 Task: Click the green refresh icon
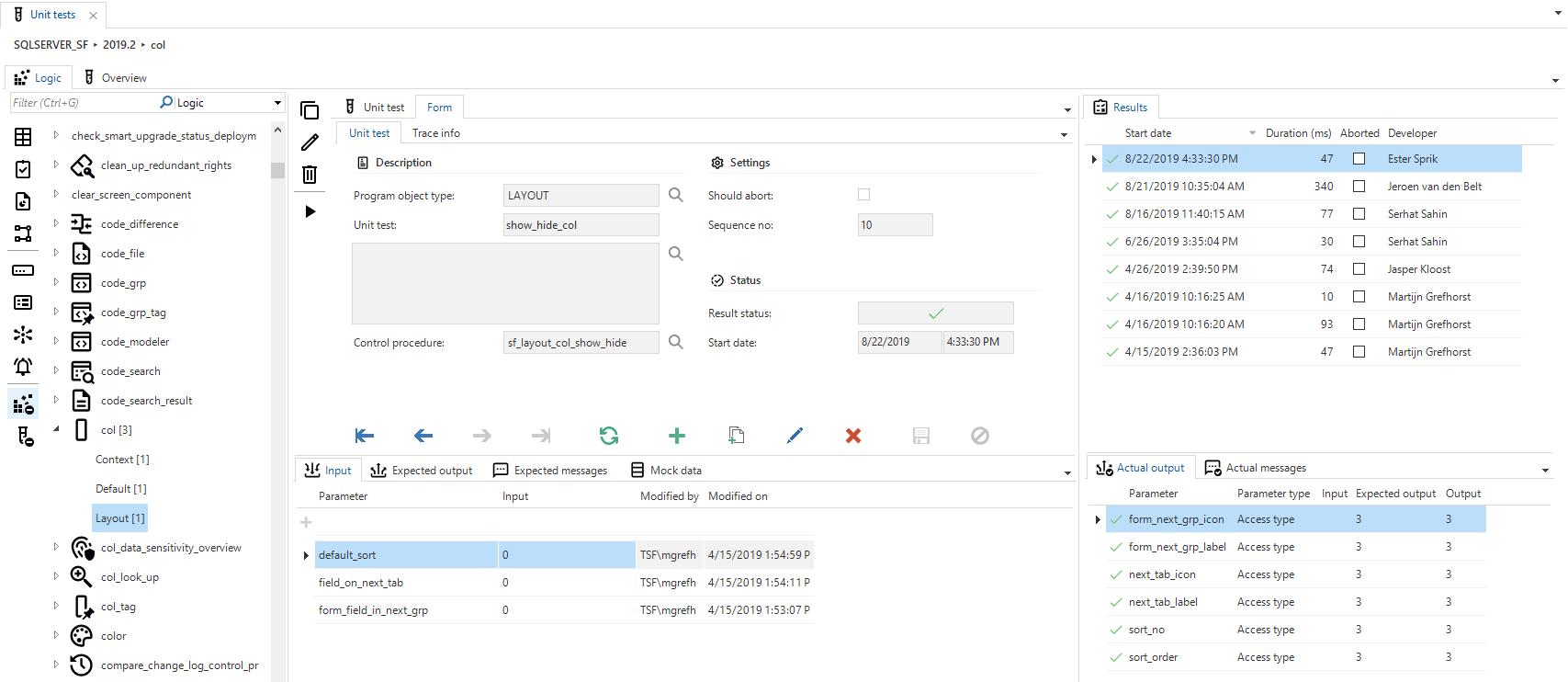609,436
